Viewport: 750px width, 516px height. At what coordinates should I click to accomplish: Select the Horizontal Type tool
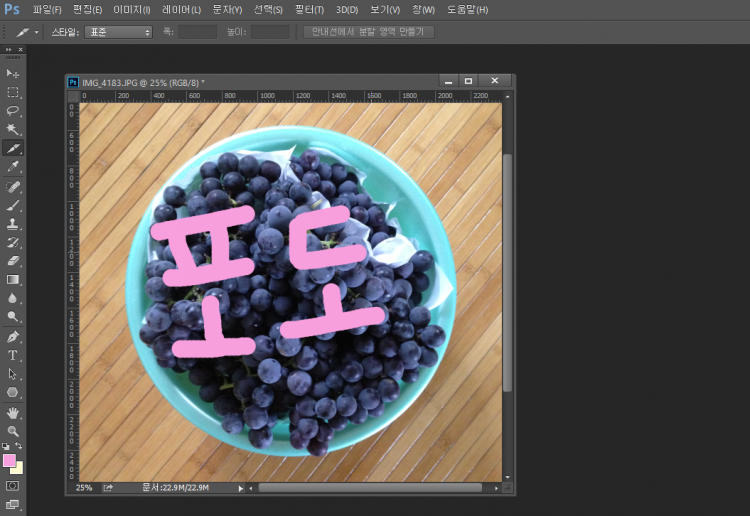(x=13, y=355)
